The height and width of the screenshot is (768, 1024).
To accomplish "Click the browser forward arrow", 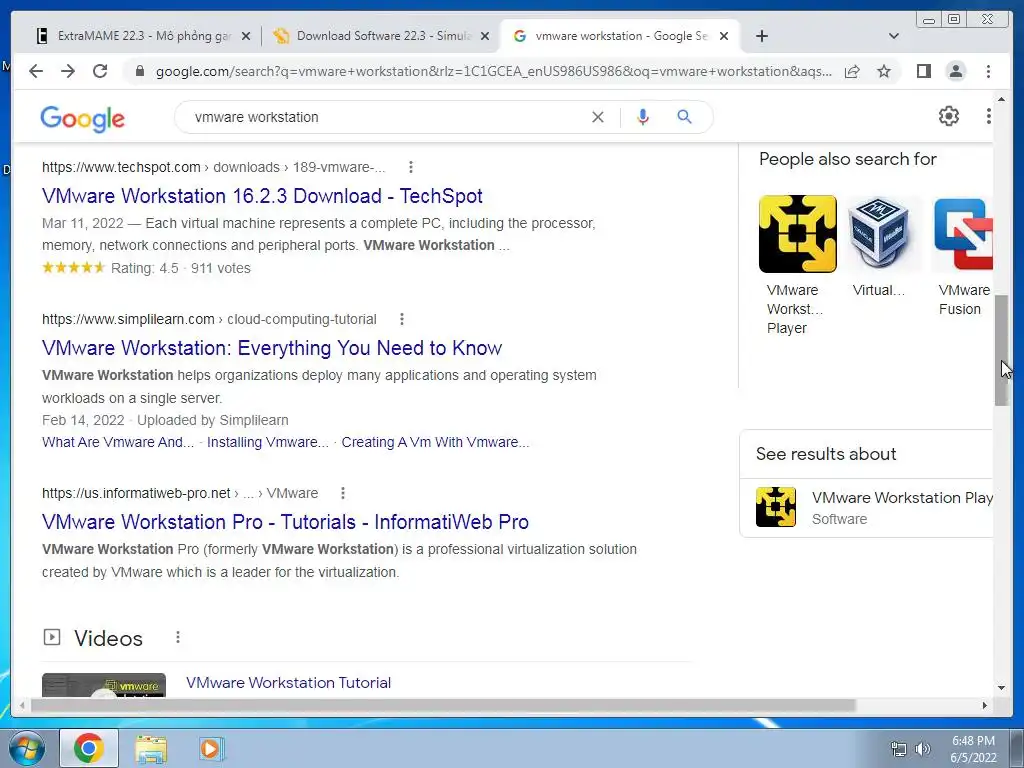I will 68,71.
